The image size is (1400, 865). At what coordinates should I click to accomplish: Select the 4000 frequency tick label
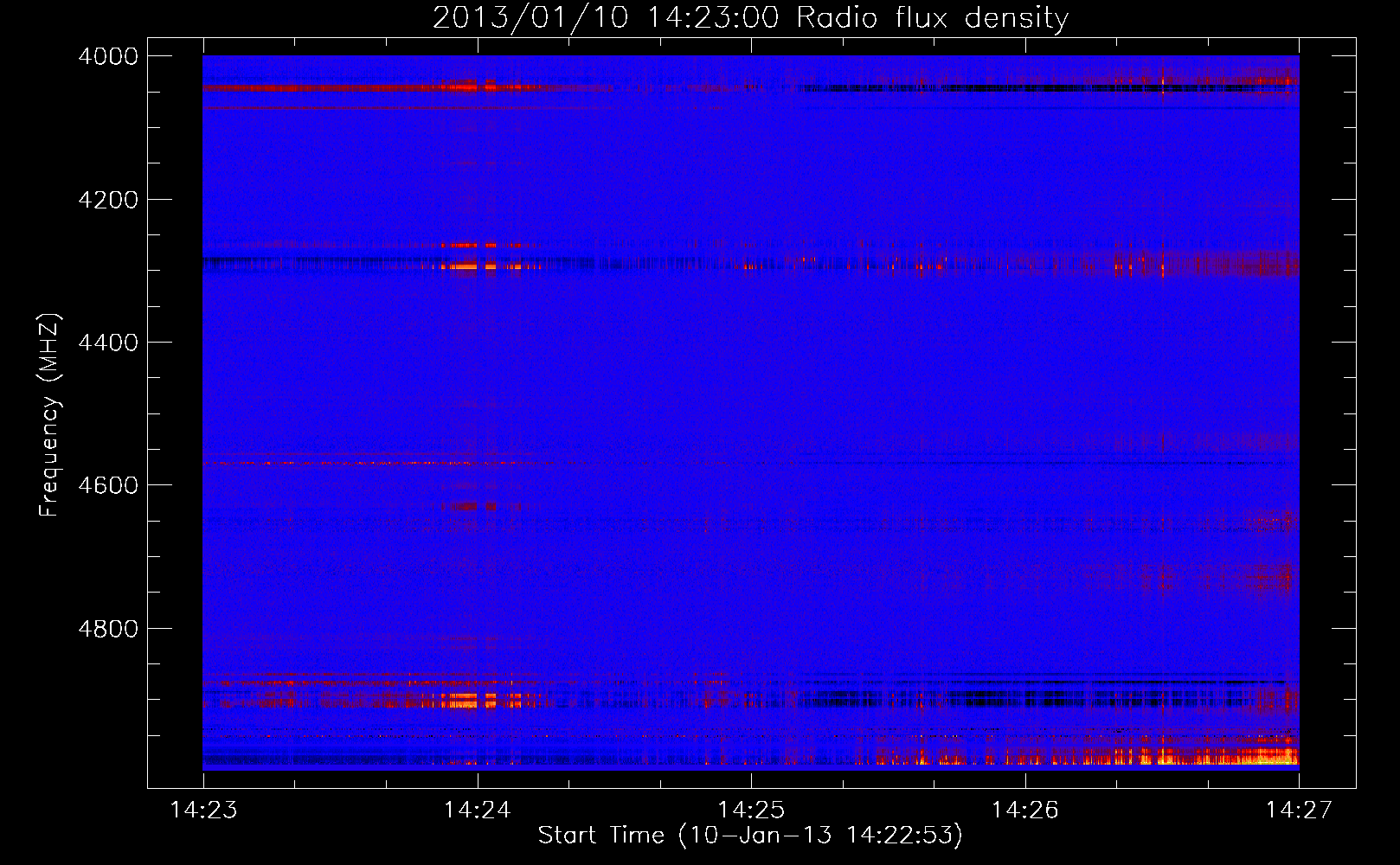click(108, 56)
